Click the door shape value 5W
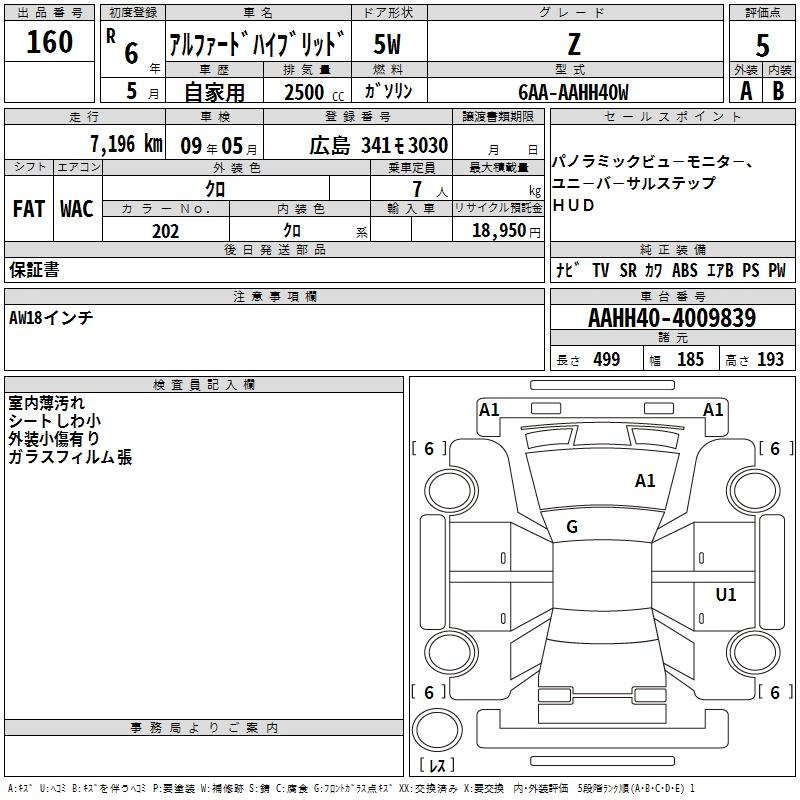 click(x=387, y=44)
